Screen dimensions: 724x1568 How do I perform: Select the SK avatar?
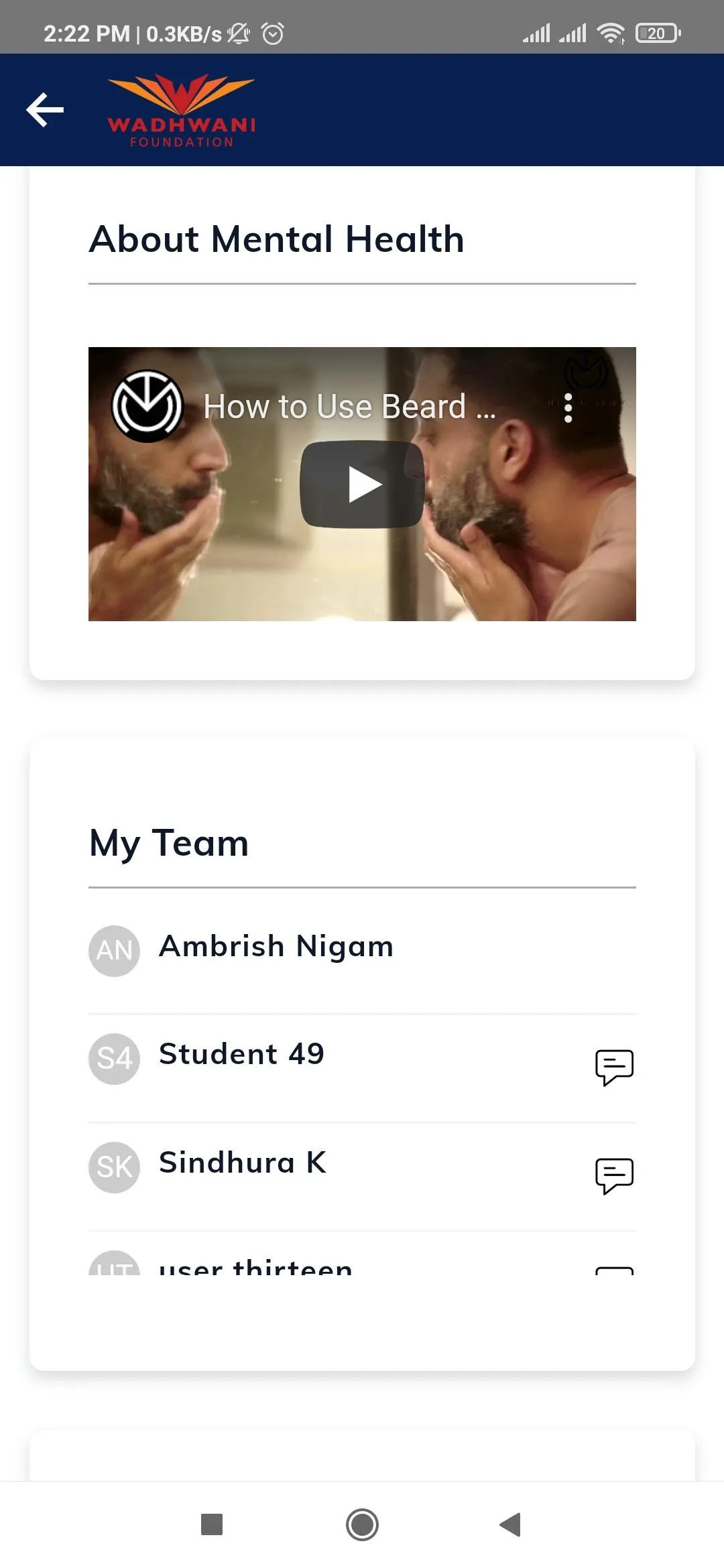(115, 1167)
